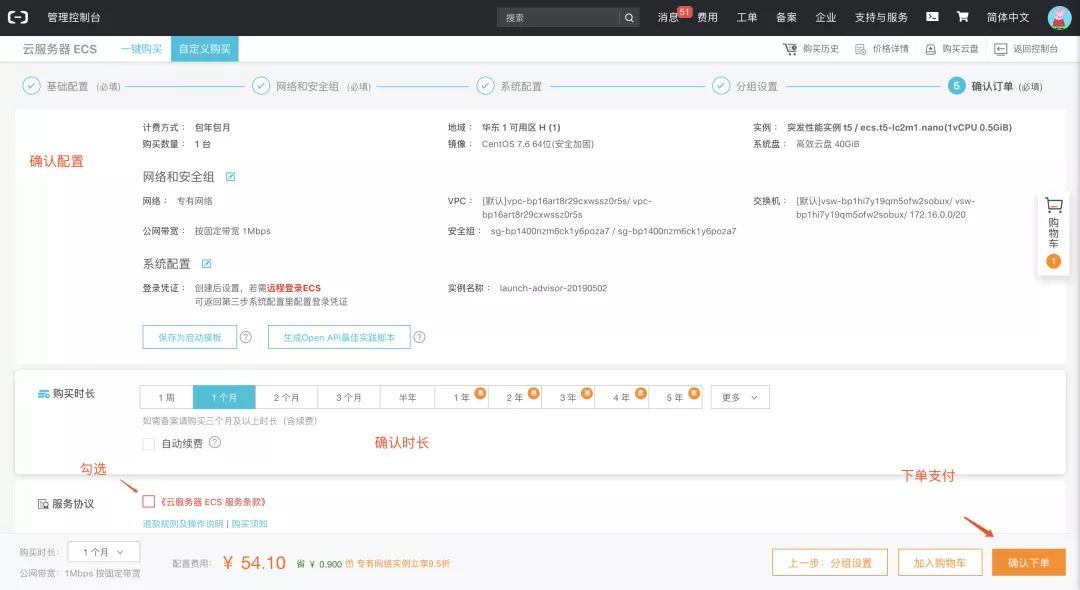
Task: Select 3个月 purchase duration
Action: click(349, 397)
